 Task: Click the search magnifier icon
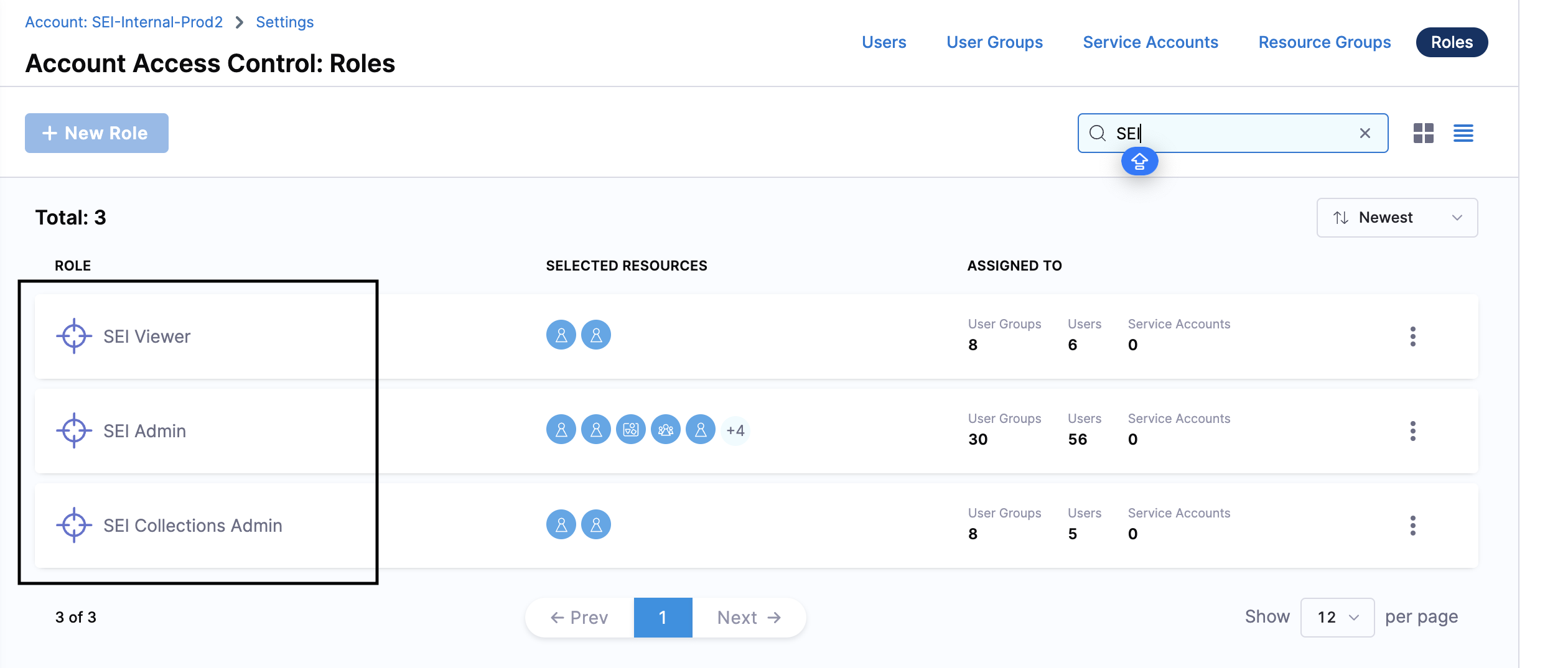coord(1097,133)
